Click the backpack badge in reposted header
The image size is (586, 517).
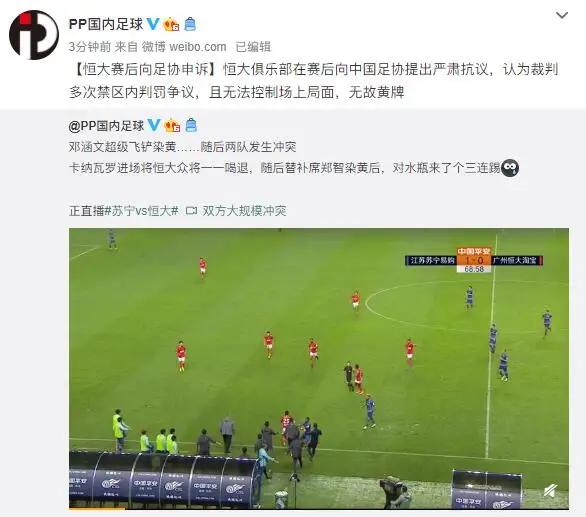coord(191,125)
